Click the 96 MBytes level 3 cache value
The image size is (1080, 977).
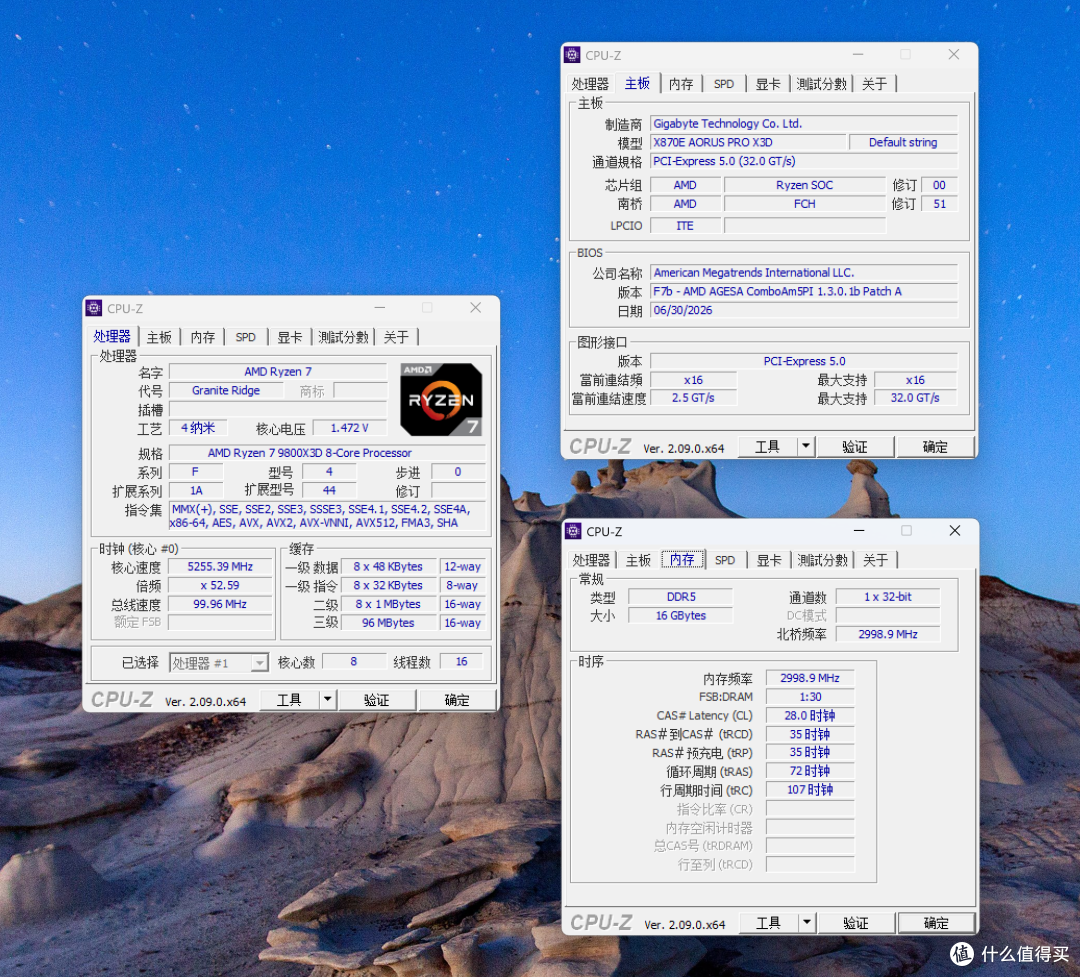click(388, 622)
